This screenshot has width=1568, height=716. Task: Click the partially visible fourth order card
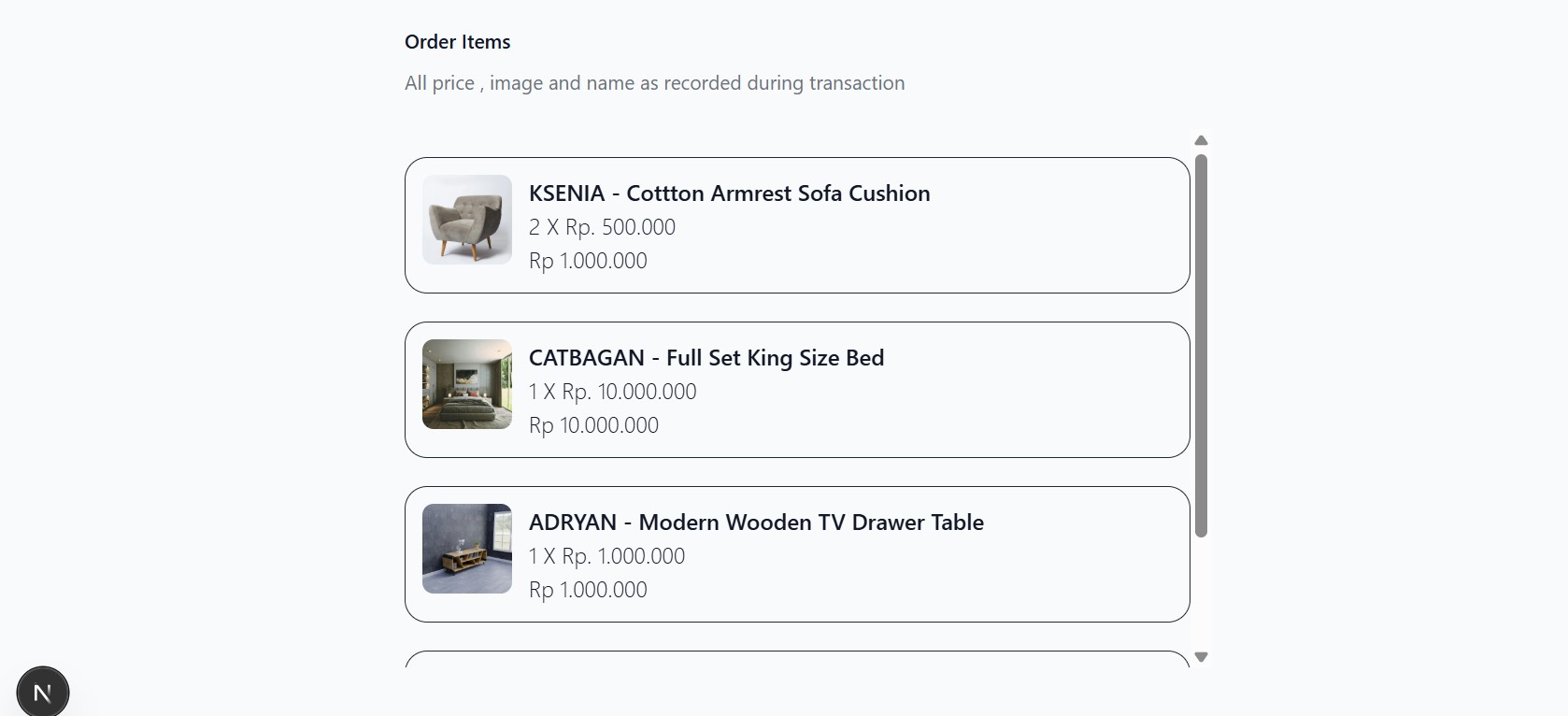point(797,659)
